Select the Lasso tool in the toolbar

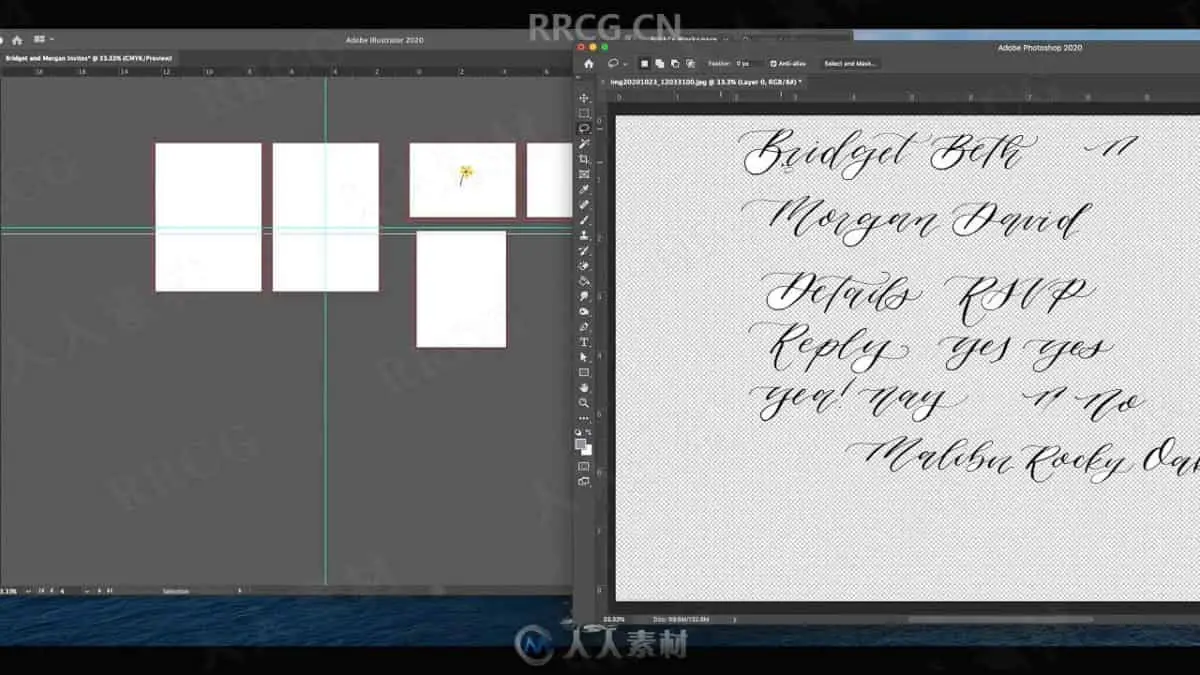coord(584,128)
